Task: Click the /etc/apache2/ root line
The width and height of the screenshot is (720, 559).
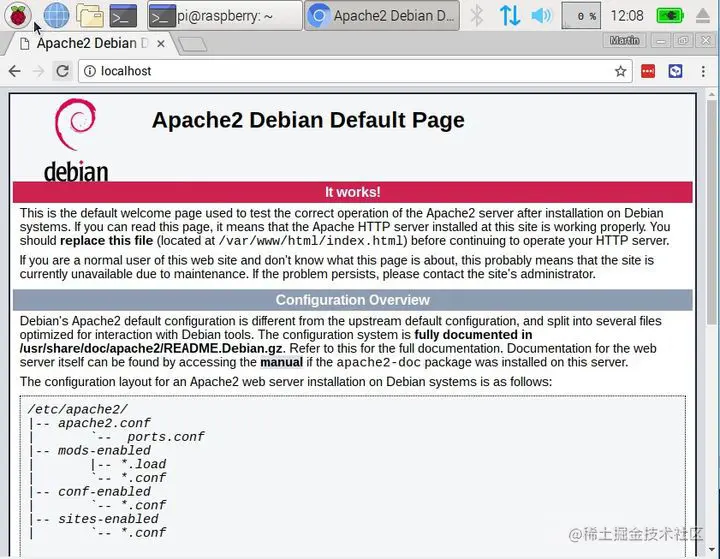Action: [x=78, y=409]
